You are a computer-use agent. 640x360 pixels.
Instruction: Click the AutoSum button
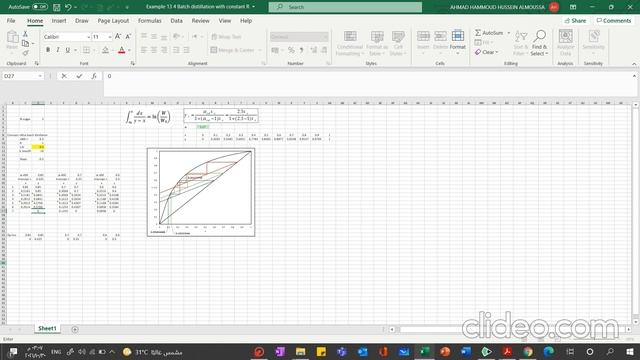pos(489,33)
